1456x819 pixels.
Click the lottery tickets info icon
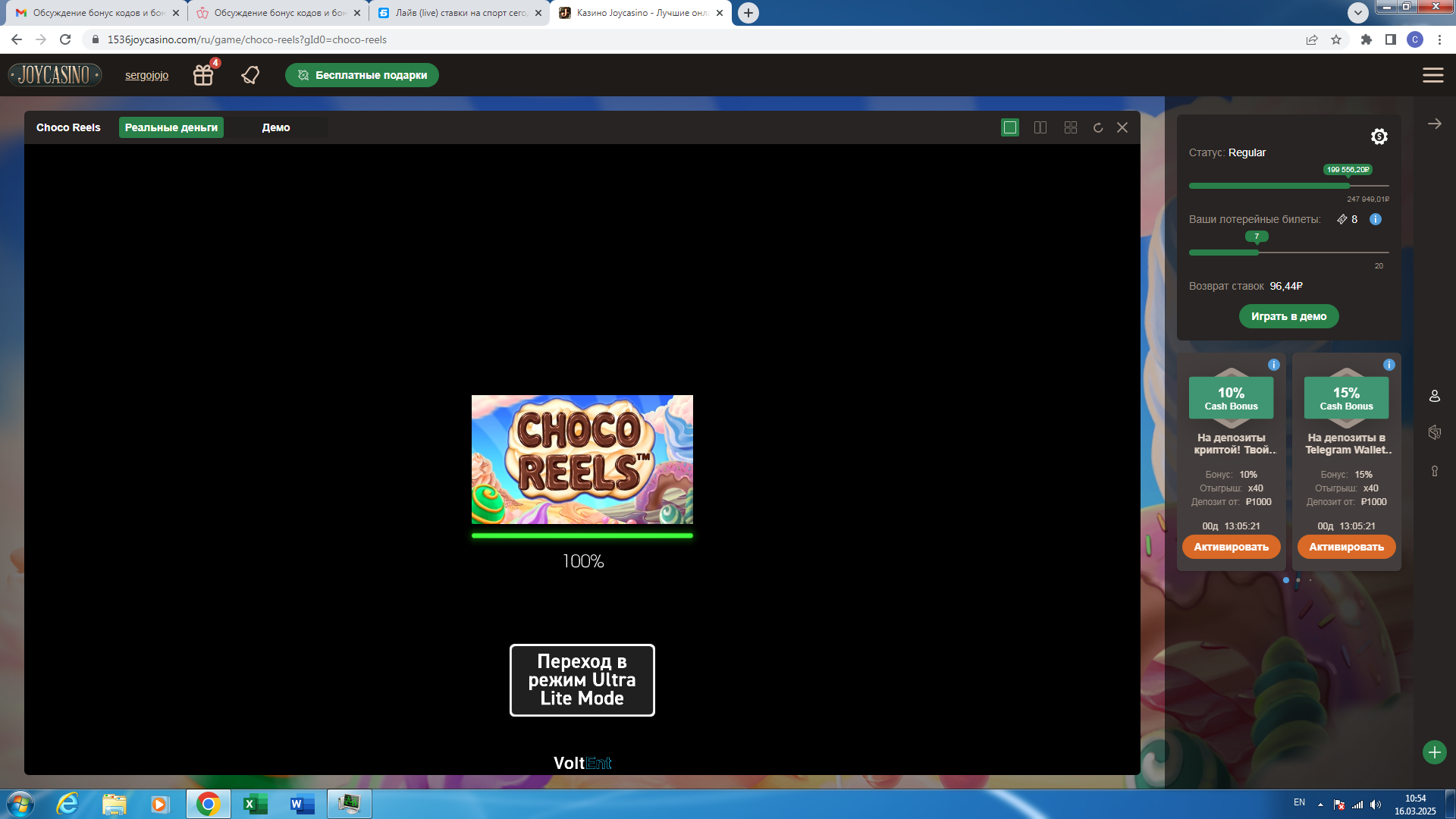[1376, 219]
